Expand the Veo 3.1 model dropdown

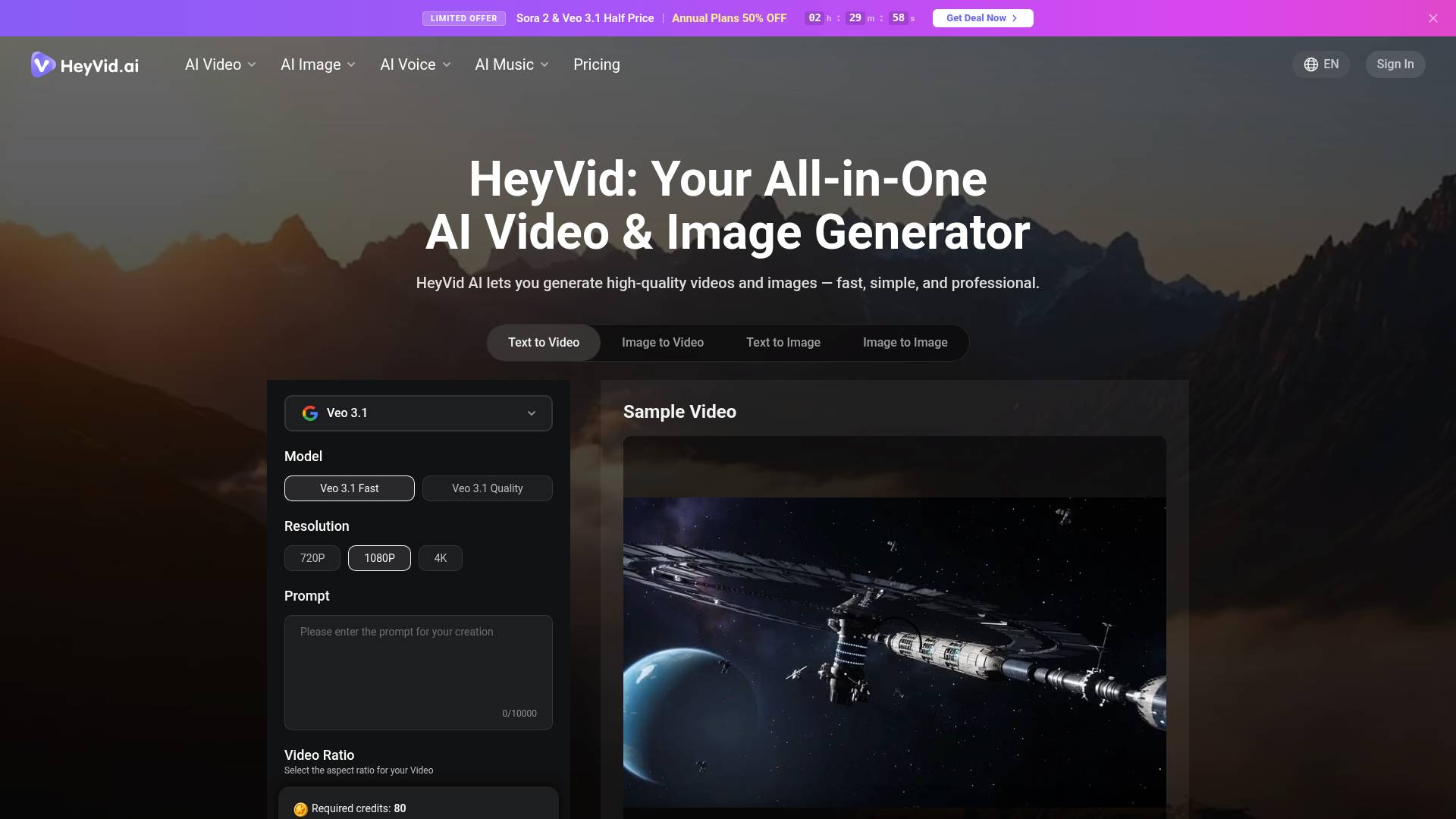click(x=419, y=413)
